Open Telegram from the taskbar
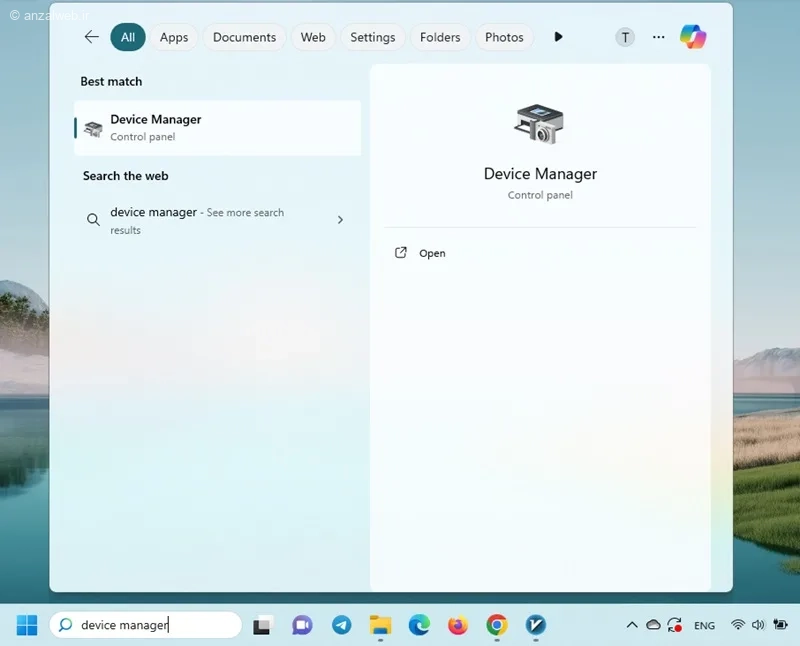This screenshot has width=800, height=646. pyautogui.click(x=341, y=625)
